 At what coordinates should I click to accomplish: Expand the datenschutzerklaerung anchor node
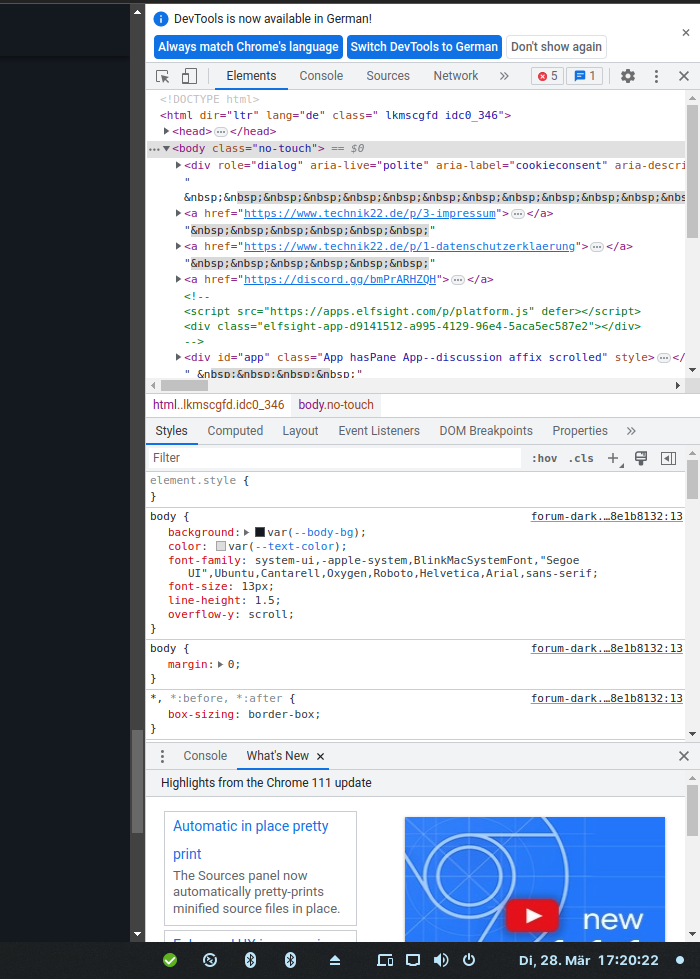[x=178, y=247]
